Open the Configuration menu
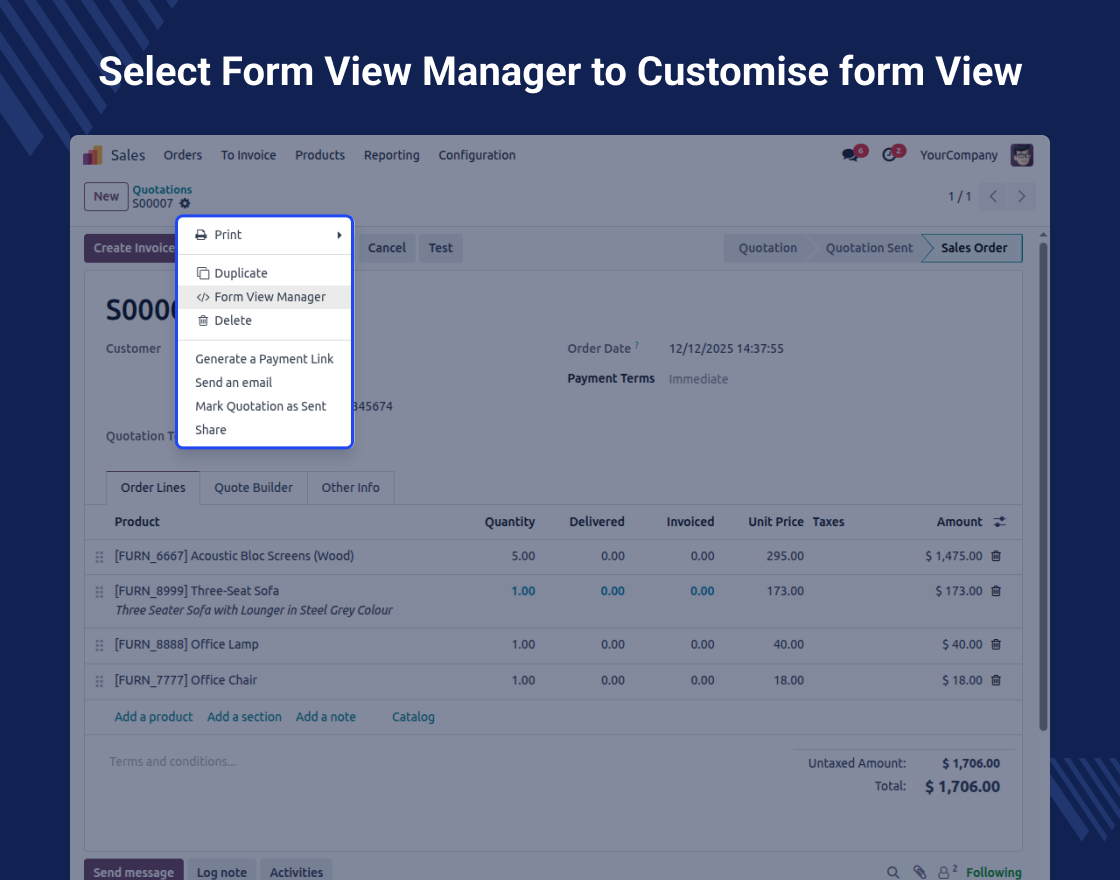The height and width of the screenshot is (880, 1120). click(x=477, y=155)
